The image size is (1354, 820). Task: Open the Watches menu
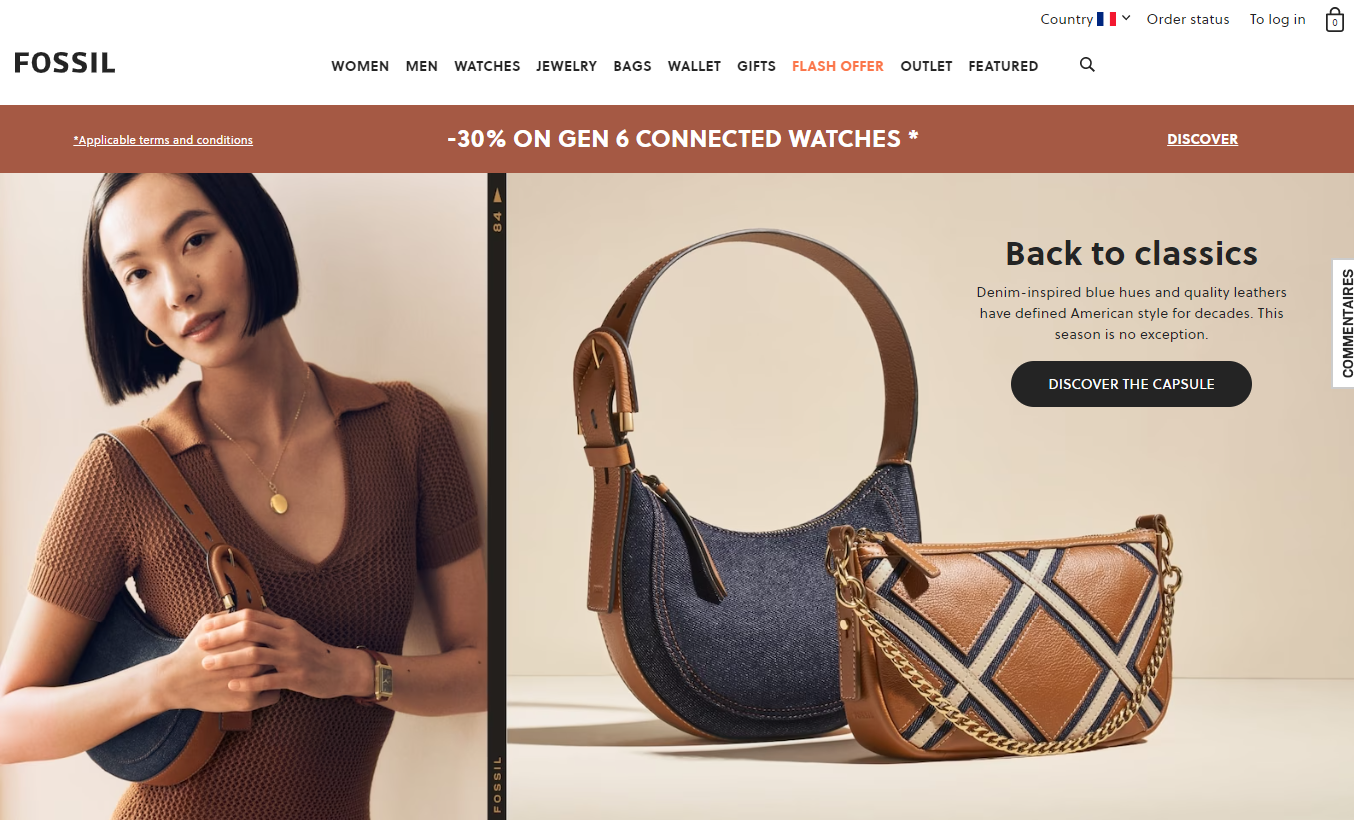click(487, 66)
